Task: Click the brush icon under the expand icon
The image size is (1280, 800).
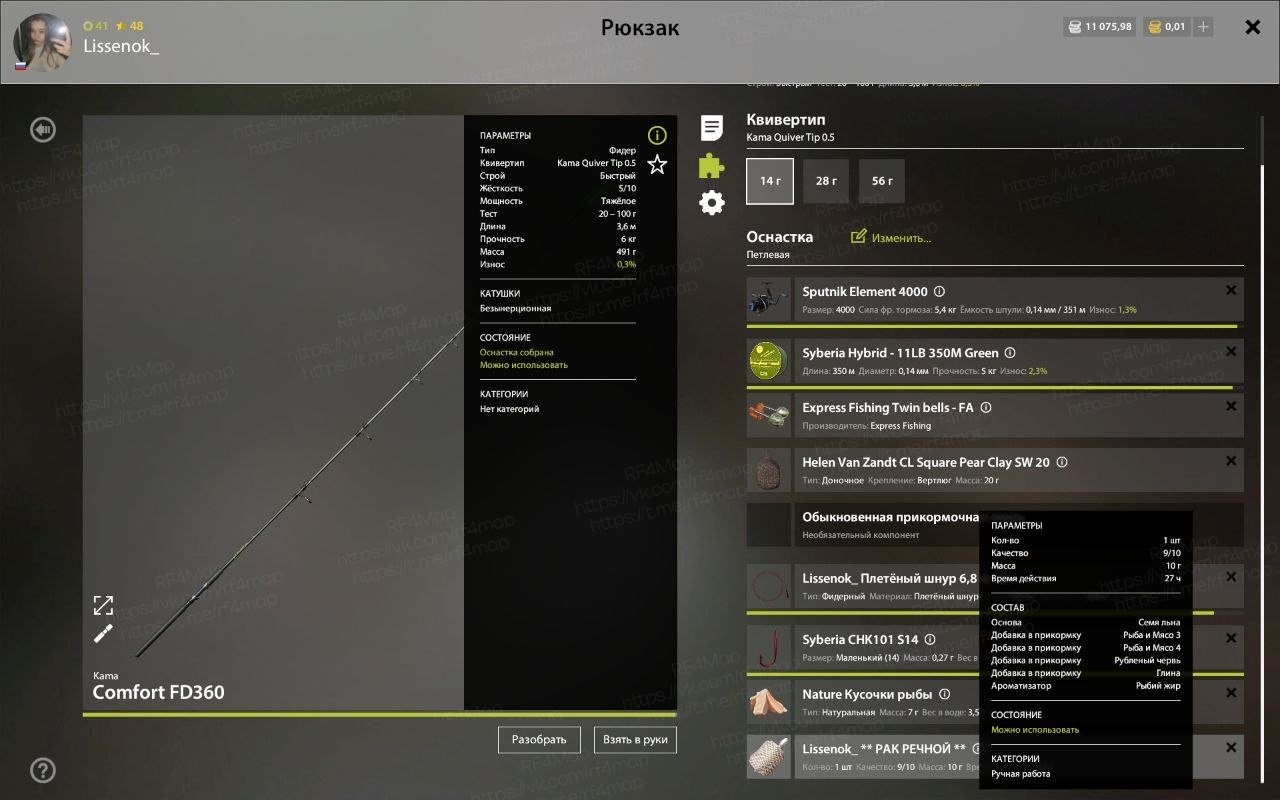Action: 103,633
